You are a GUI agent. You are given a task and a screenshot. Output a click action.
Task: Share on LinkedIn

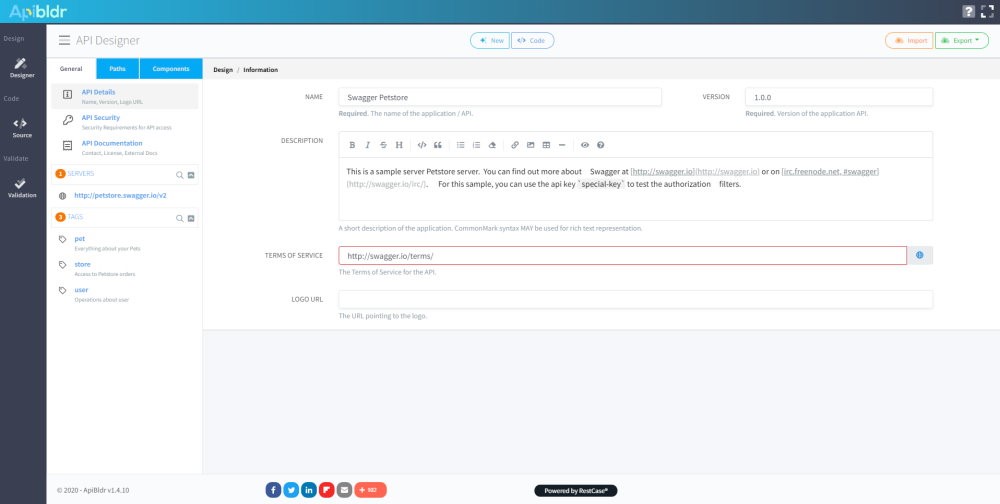(x=309, y=490)
